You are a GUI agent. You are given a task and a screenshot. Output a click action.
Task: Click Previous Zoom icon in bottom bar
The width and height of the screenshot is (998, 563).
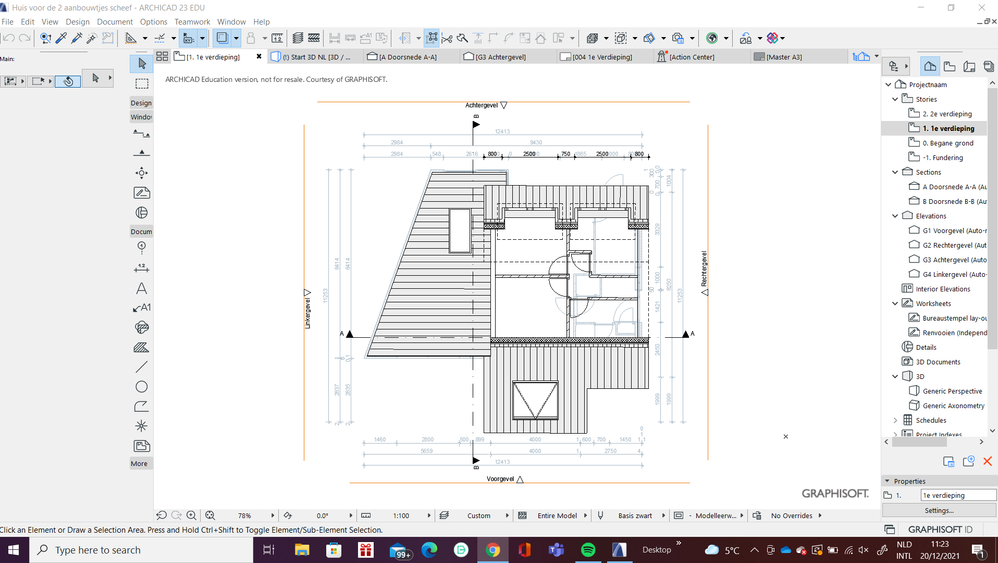click(162, 515)
